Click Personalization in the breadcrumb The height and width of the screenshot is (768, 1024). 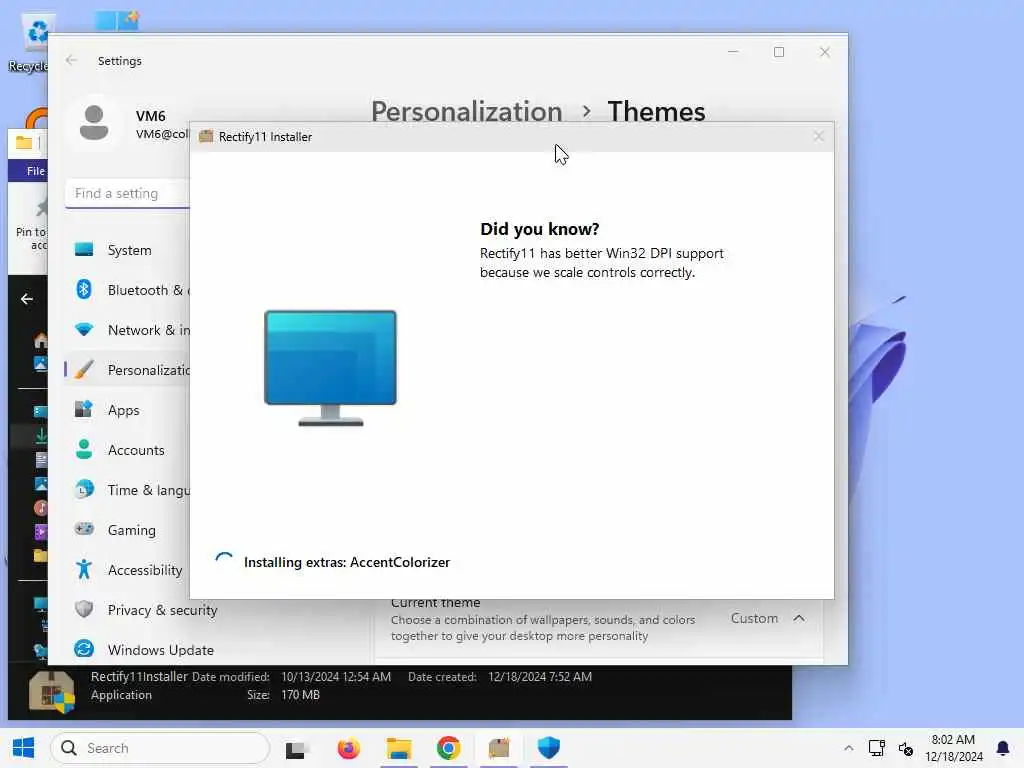tap(466, 112)
